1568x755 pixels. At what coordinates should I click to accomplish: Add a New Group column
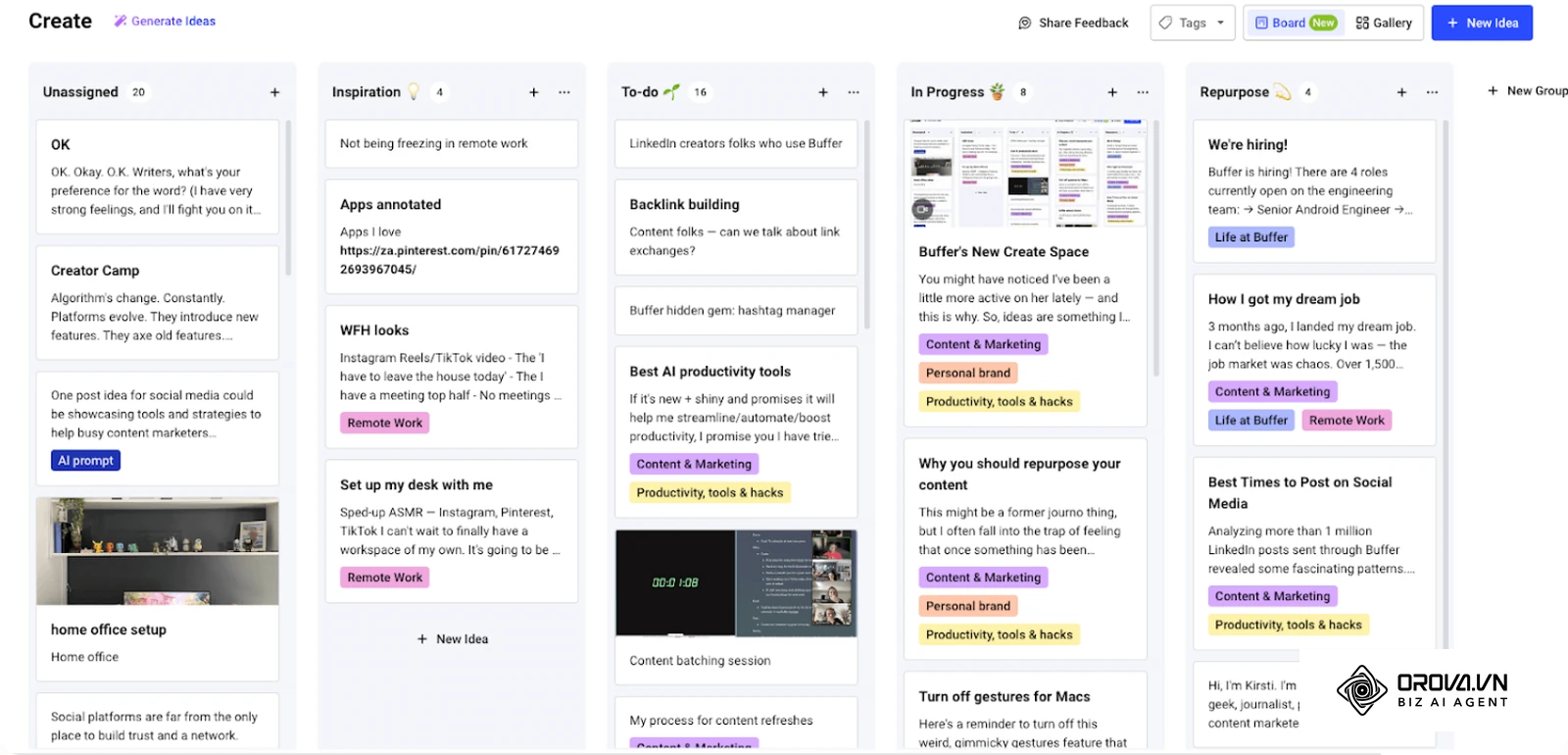pos(1527,90)
